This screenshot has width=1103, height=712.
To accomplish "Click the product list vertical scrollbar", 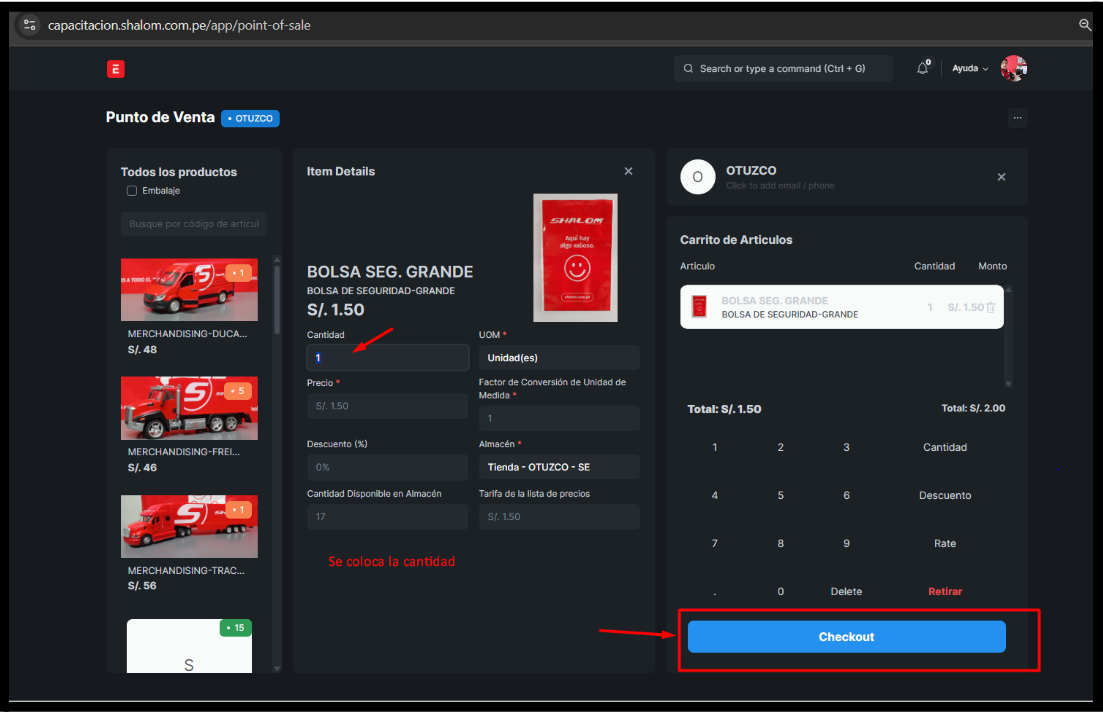I will (x=277, y=300).
